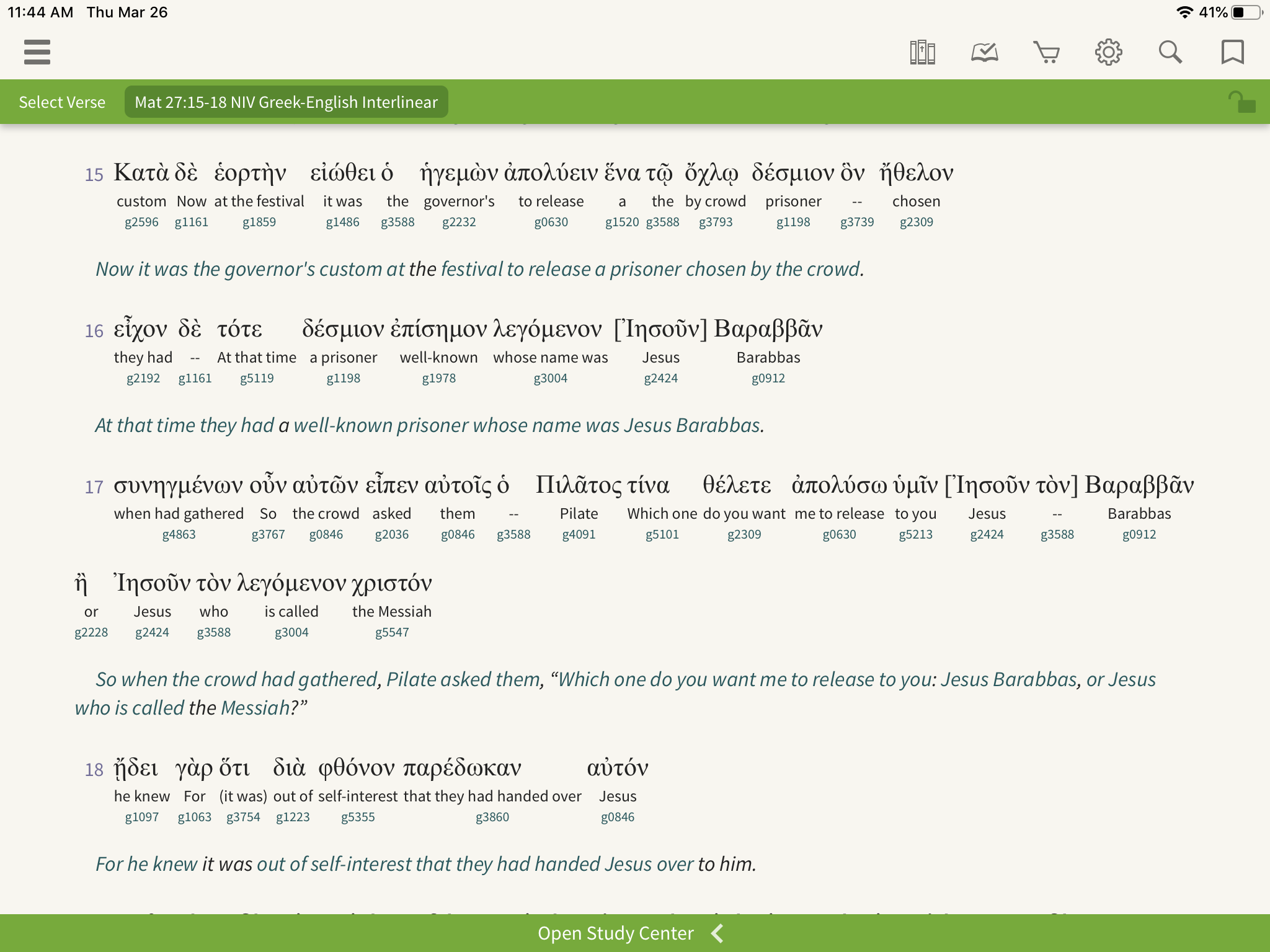Expand the Open Study Center panel
This screenshot has height=952, width=1270.
click(x=720, y=932)
